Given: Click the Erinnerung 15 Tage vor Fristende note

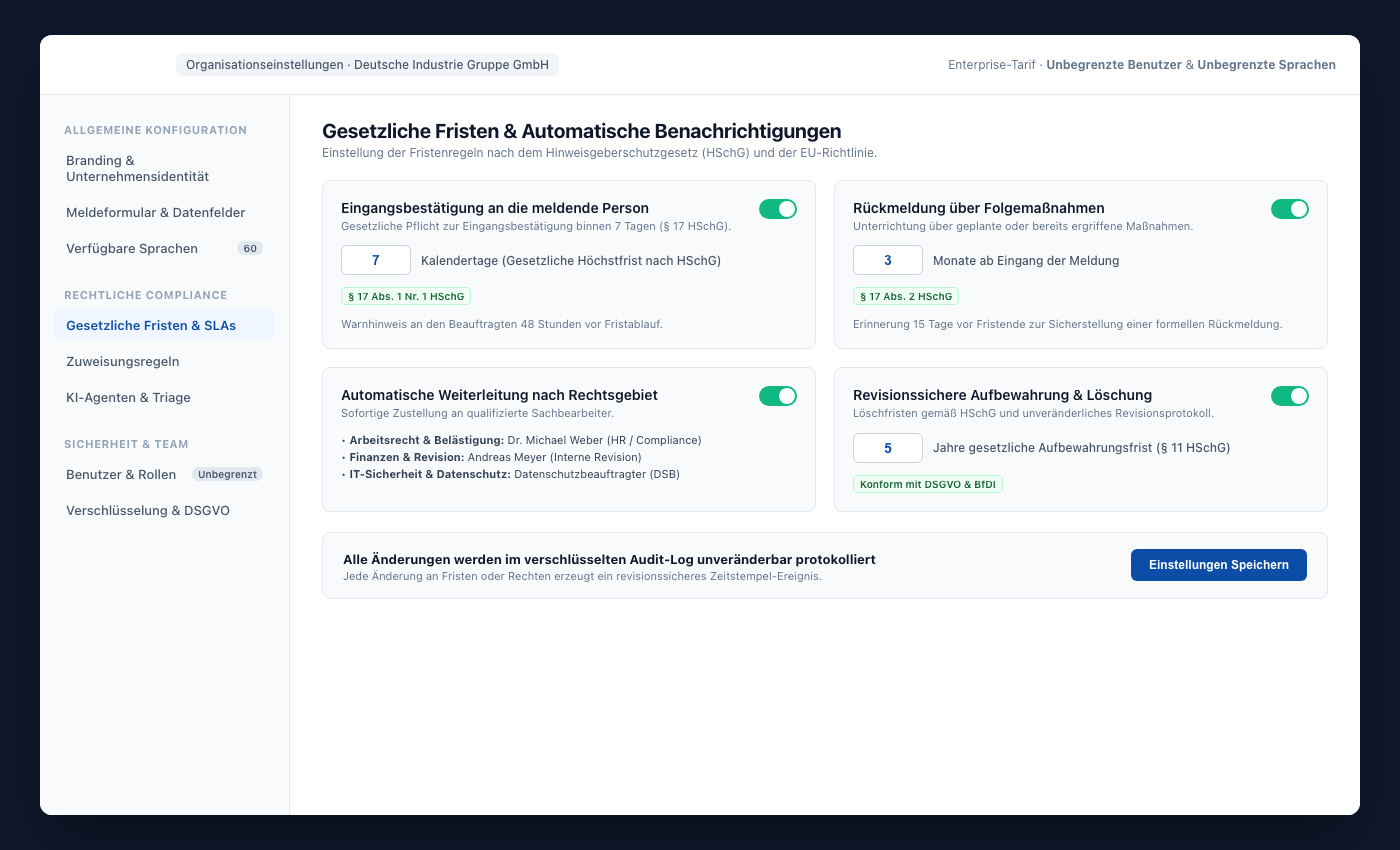Looking at the screenshot, I should 1067,324.
